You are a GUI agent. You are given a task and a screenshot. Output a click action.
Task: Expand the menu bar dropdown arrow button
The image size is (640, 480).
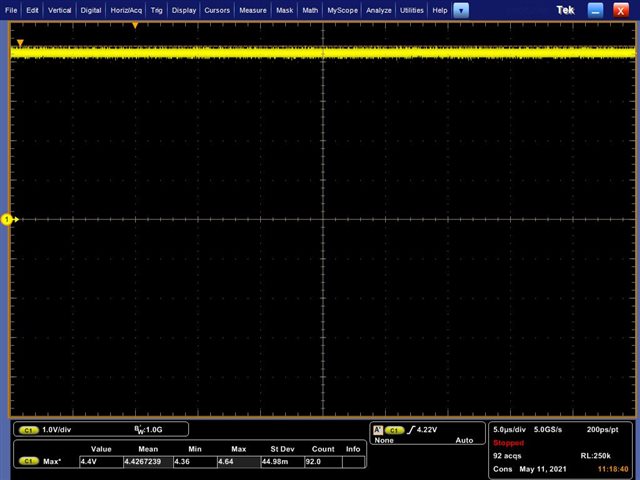point(461,11)
